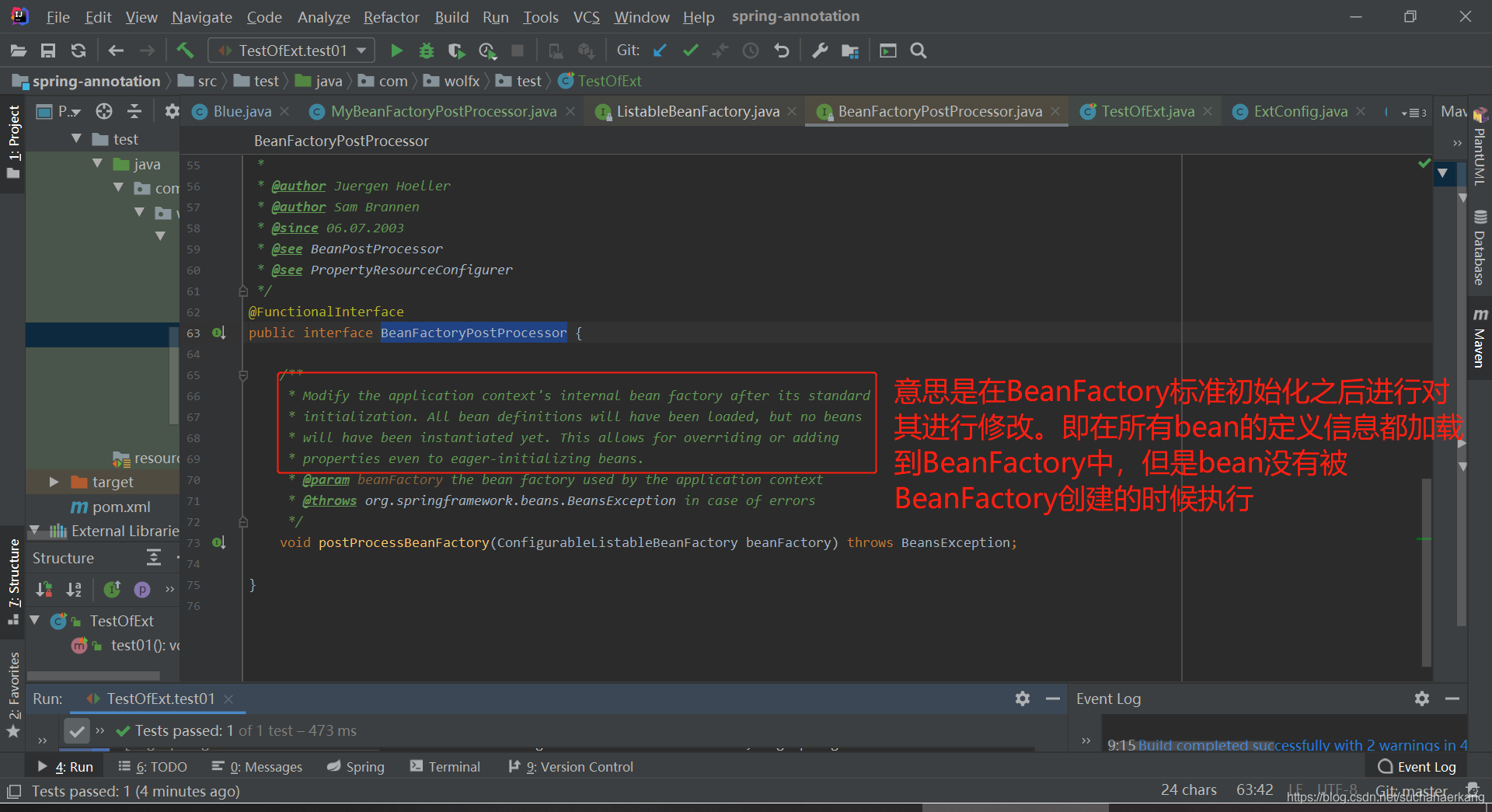
Task: Build project with the green hammer icon
Action: [x=185, y=51]
